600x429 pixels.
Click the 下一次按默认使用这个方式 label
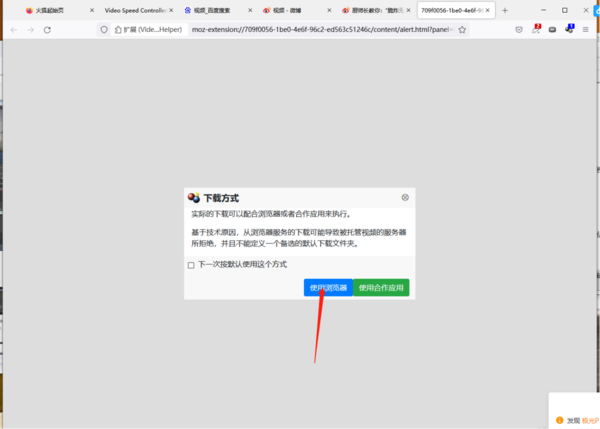coord(242,264)
